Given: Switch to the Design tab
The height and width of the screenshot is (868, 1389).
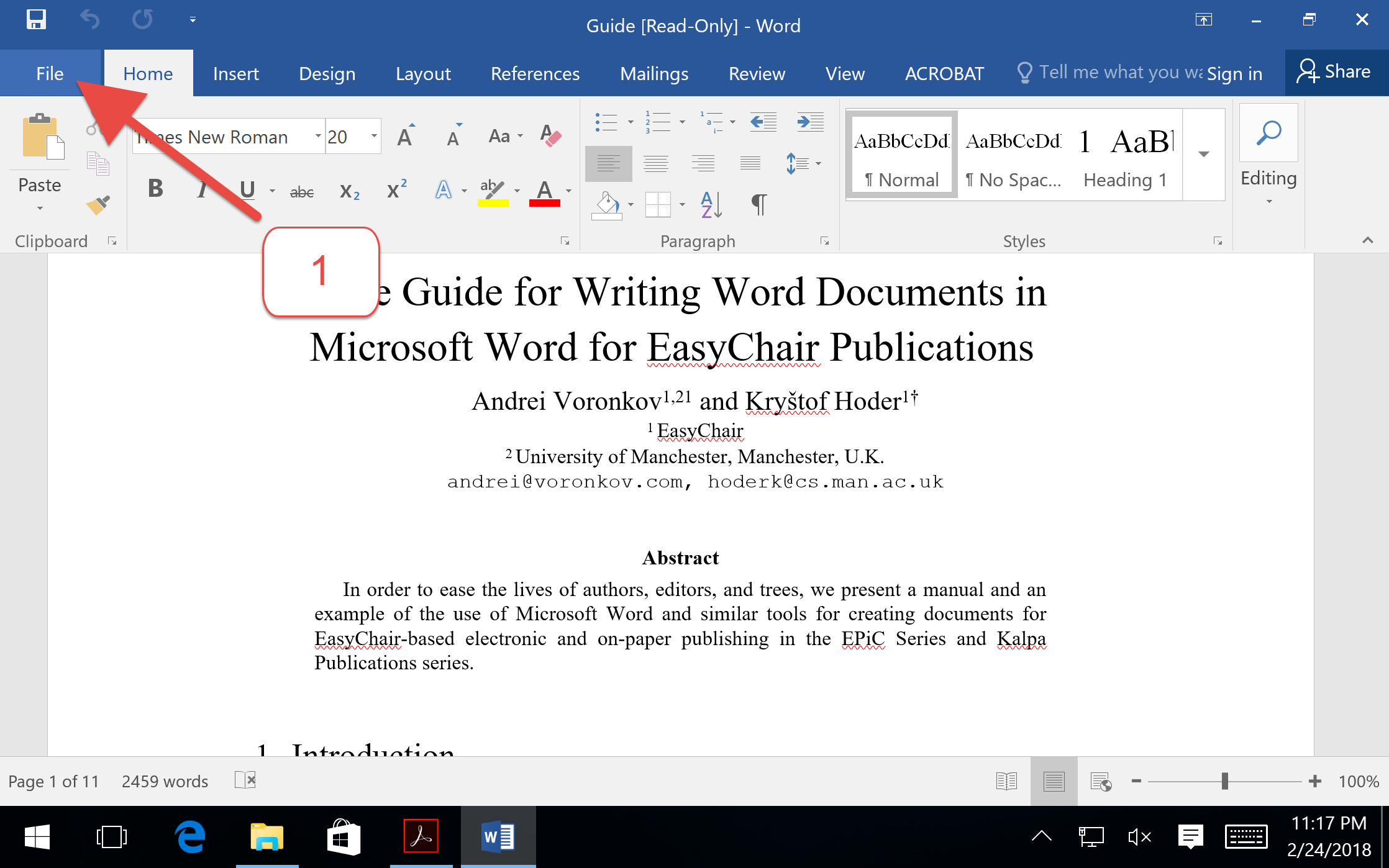Looking at the screenshot, I should coord(327,73).
